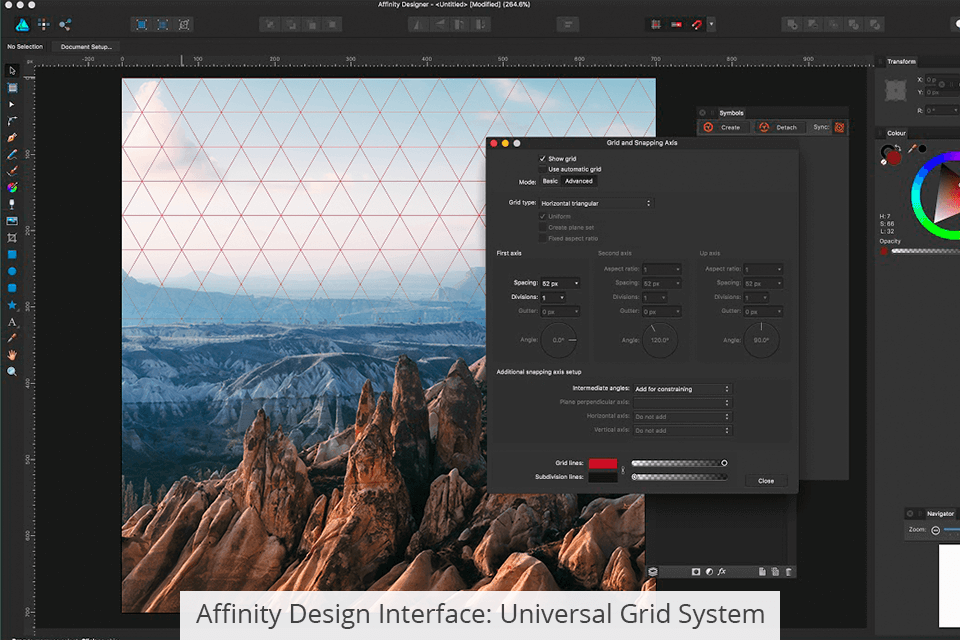960x640 pixels.
Task: Open the Colour Picker tool
Action: [12, 338]
